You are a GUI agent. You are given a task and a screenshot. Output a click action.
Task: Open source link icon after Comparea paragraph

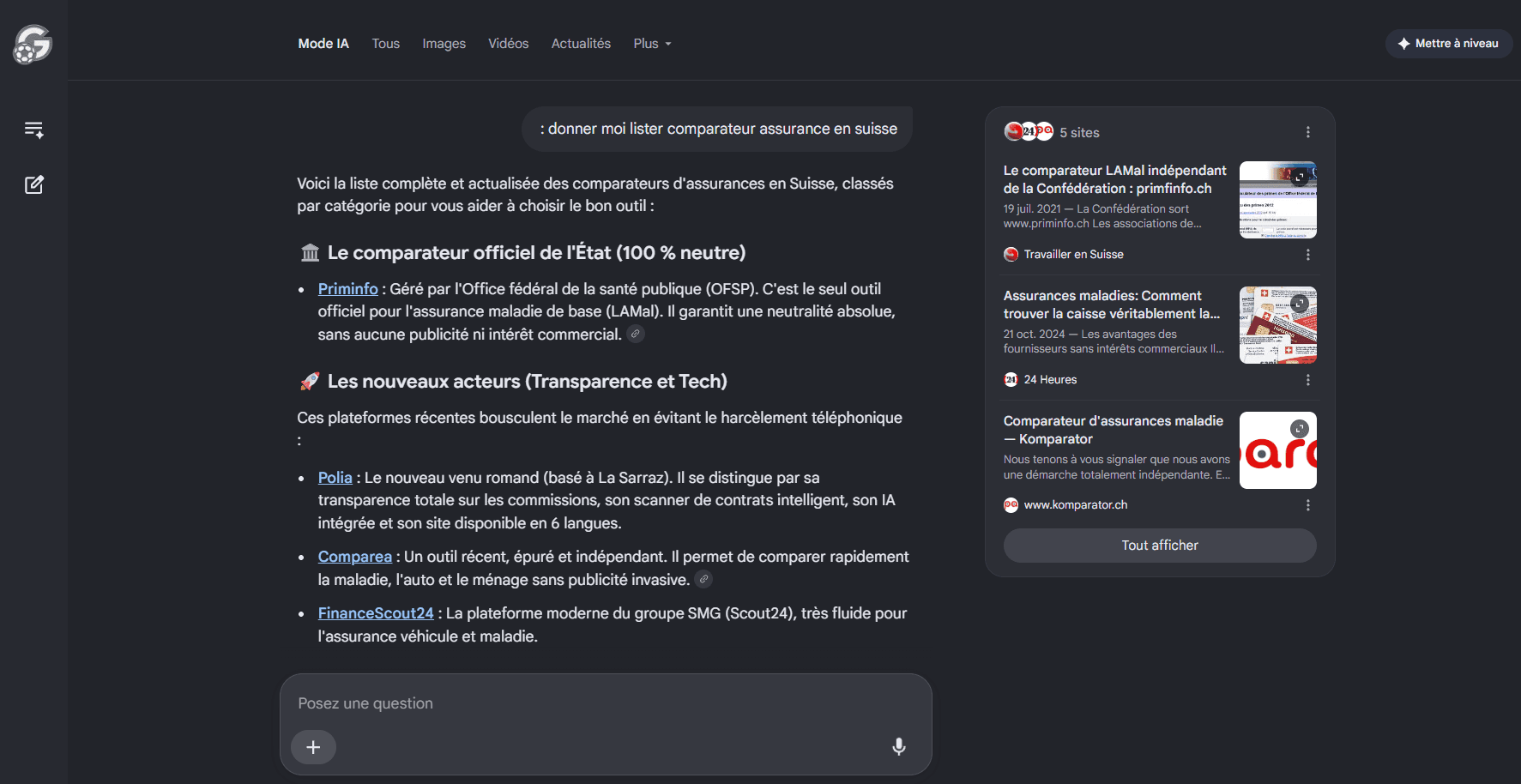click(703, 579)
